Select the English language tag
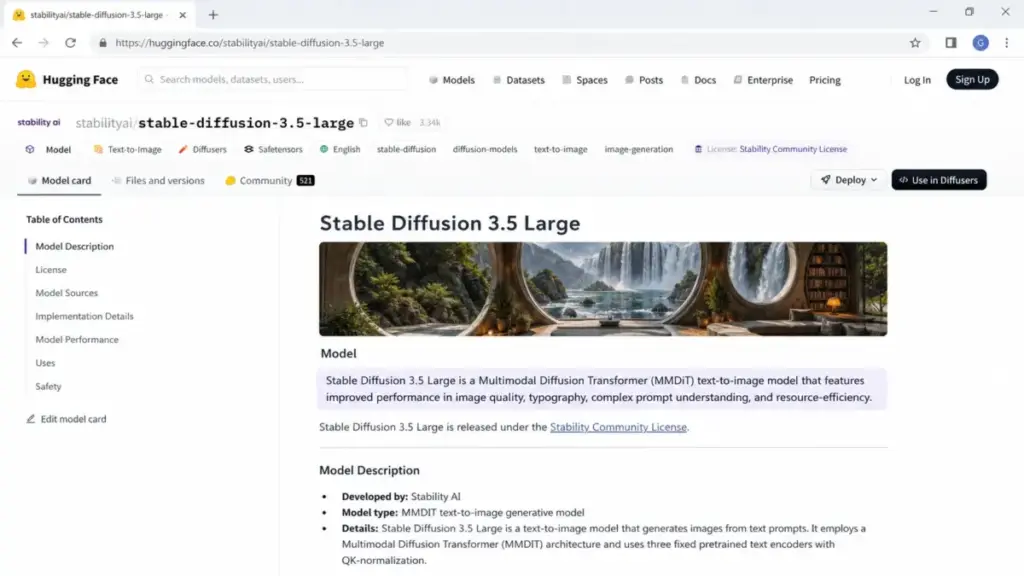Image resolution: width=1024 pixels, height=576 pixels. click(340, 149)
